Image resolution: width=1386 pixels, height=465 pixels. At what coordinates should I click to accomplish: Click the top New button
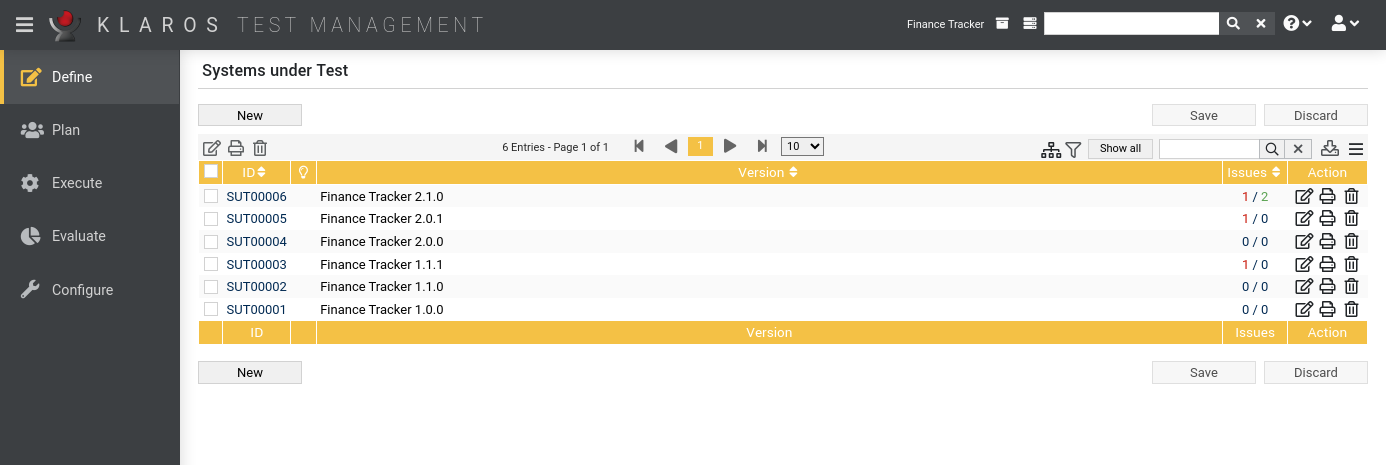tap(250, 115)
